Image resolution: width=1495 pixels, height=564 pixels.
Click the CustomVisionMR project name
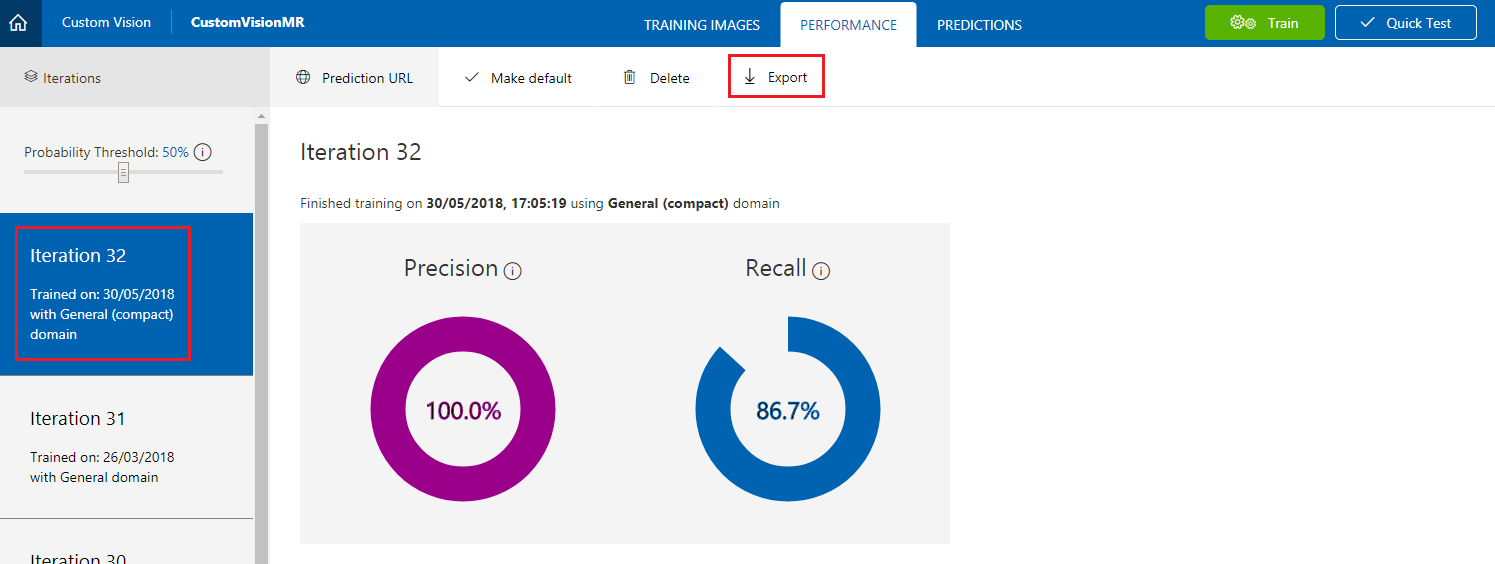[x=247, y=23]
